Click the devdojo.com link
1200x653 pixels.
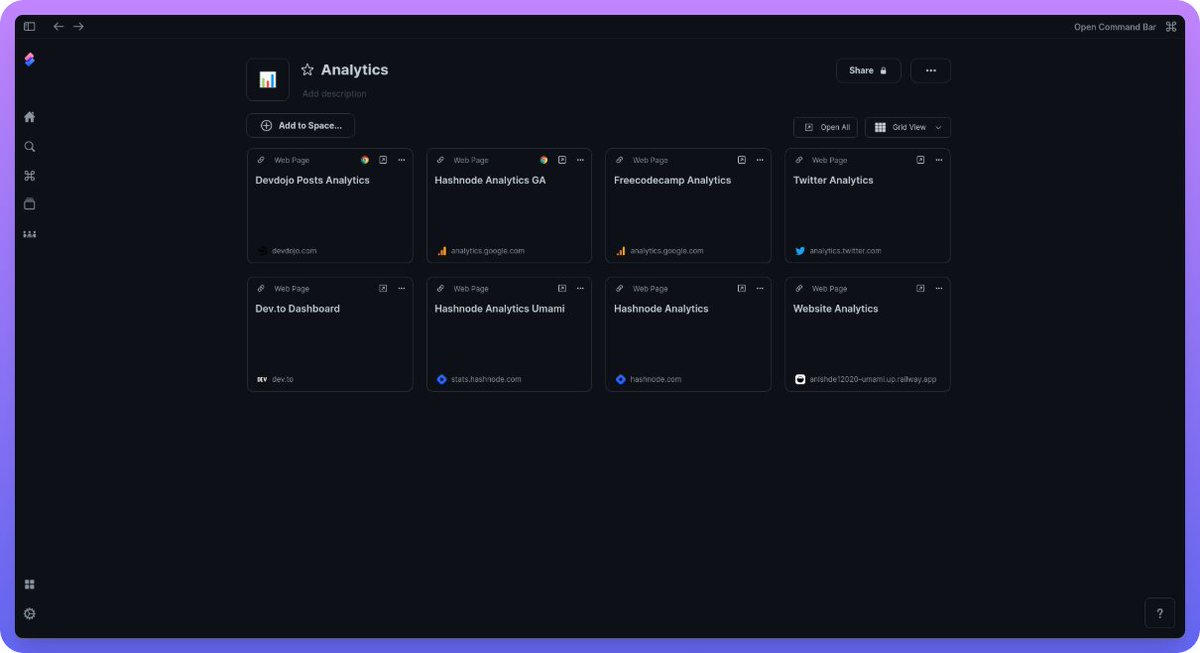294,251
